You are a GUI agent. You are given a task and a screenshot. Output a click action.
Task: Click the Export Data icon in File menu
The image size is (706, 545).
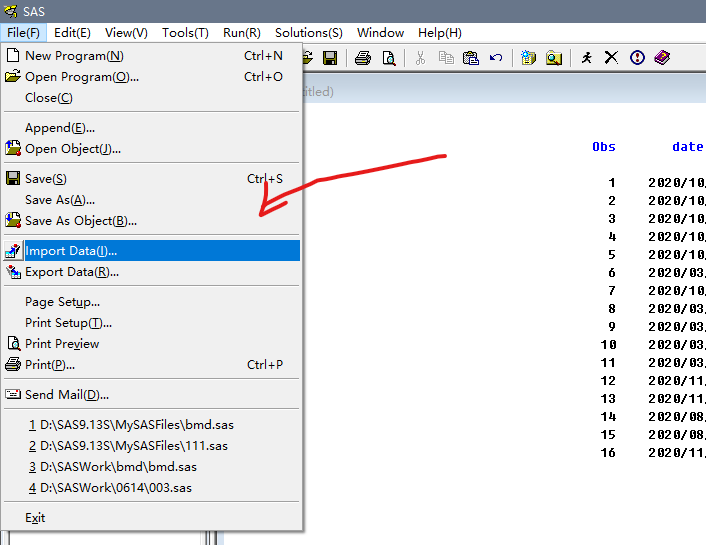pos(14,272)
